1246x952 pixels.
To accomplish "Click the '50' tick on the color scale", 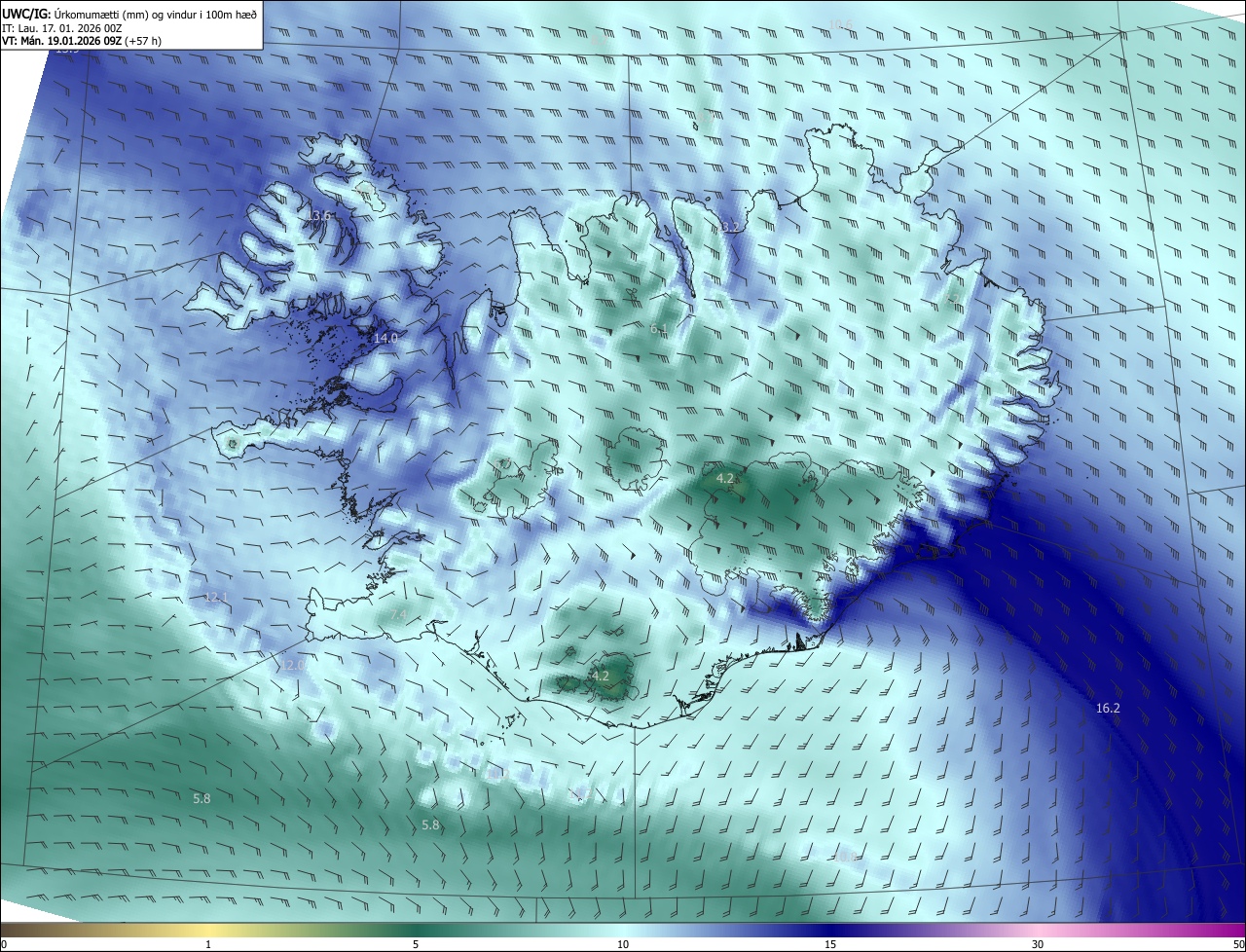I will [1237, 945].
